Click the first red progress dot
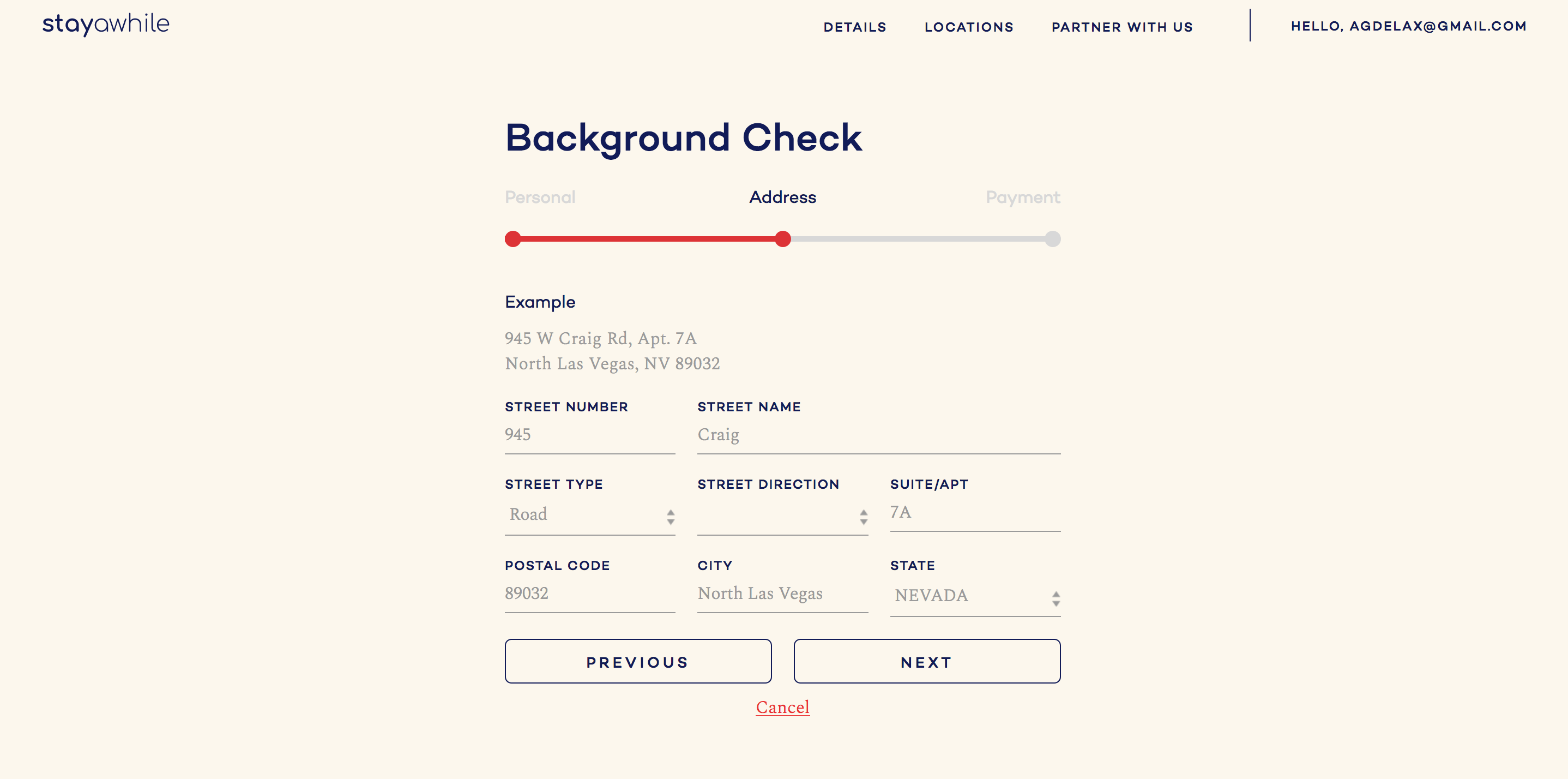The height and width of the screenshot is (779, 1568). pyautogui.click(x=513, y=239)
